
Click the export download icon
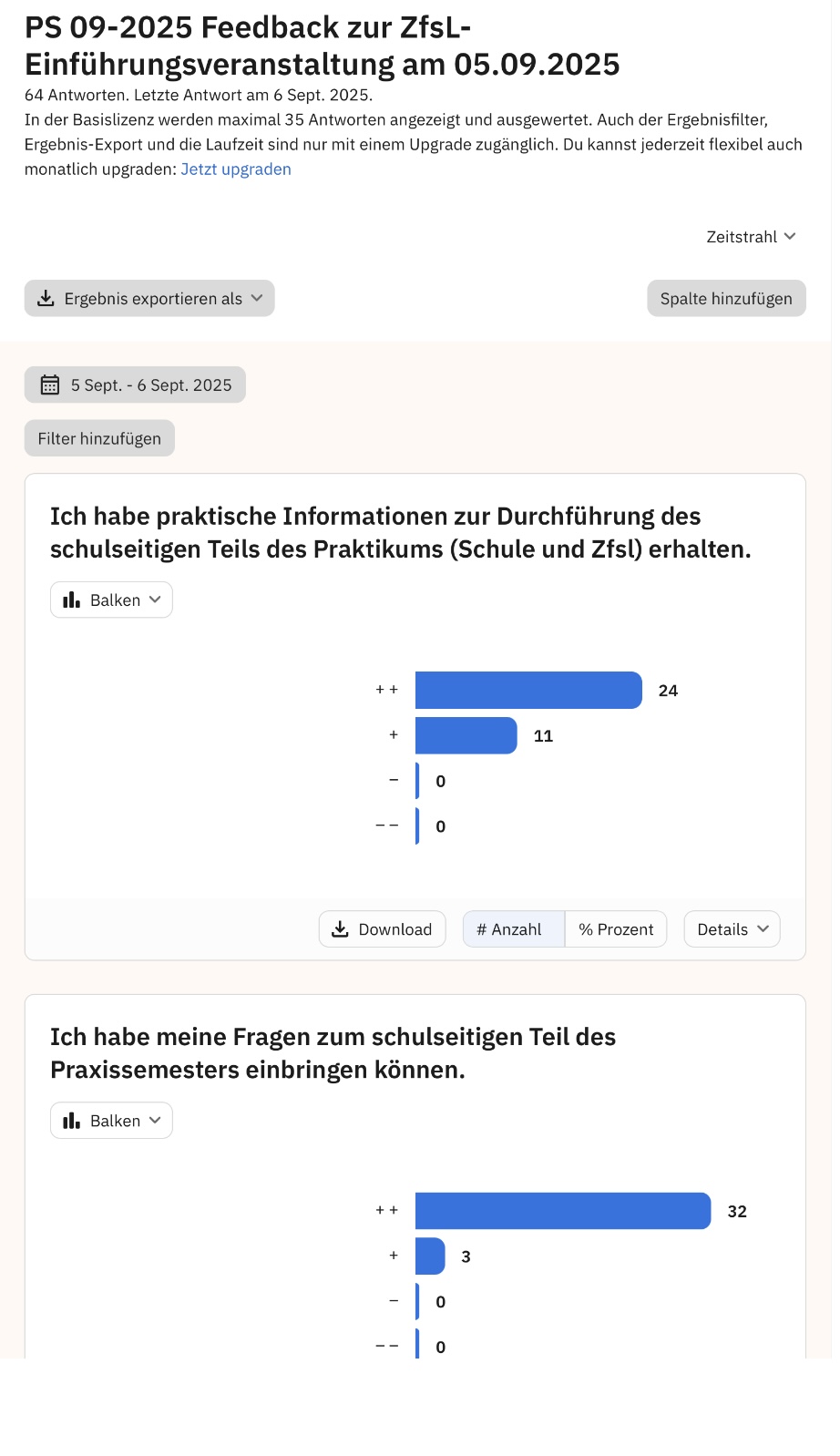coord(46,298)
